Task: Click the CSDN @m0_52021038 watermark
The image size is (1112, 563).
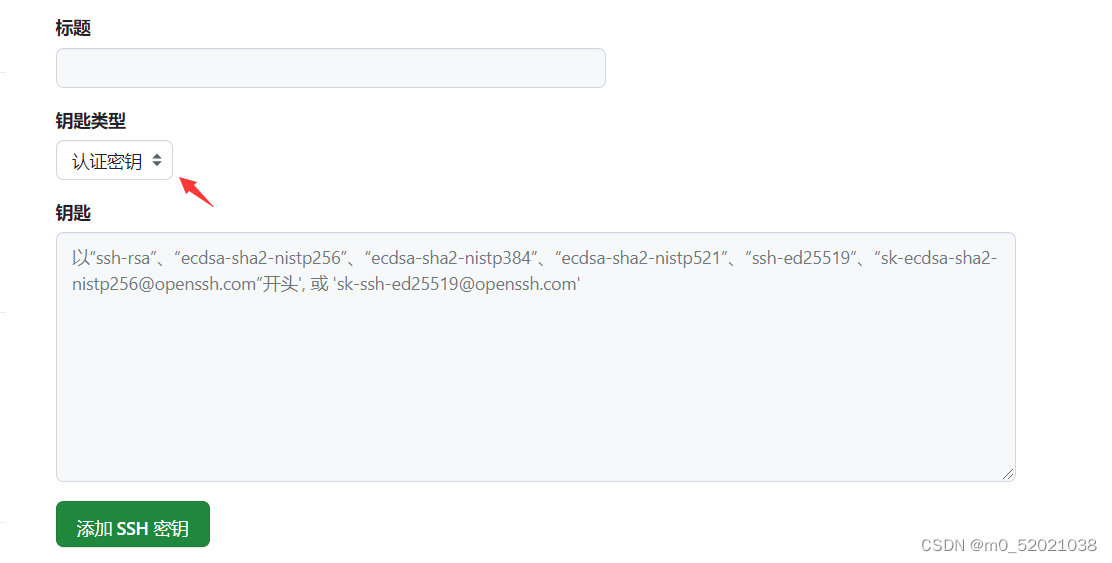Action: pos(1008,545)
